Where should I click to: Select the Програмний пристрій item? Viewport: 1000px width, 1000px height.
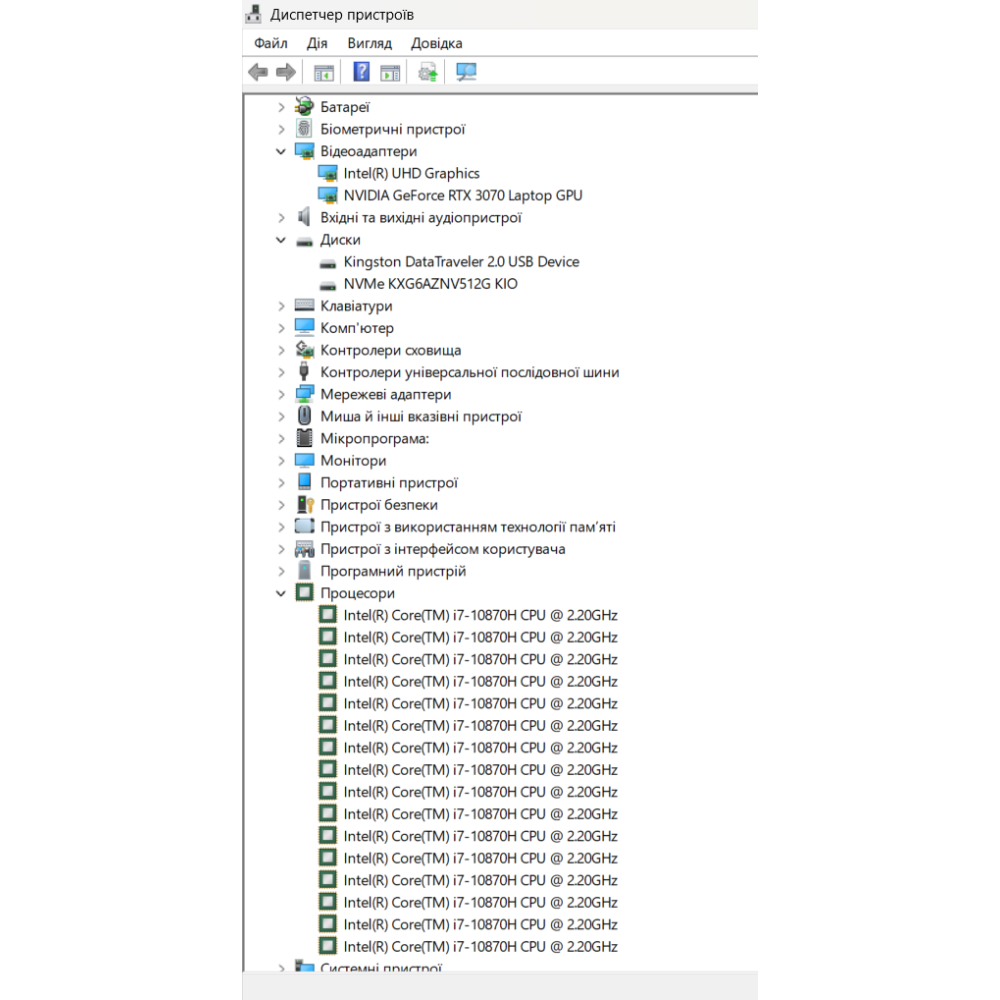point(393,571)
